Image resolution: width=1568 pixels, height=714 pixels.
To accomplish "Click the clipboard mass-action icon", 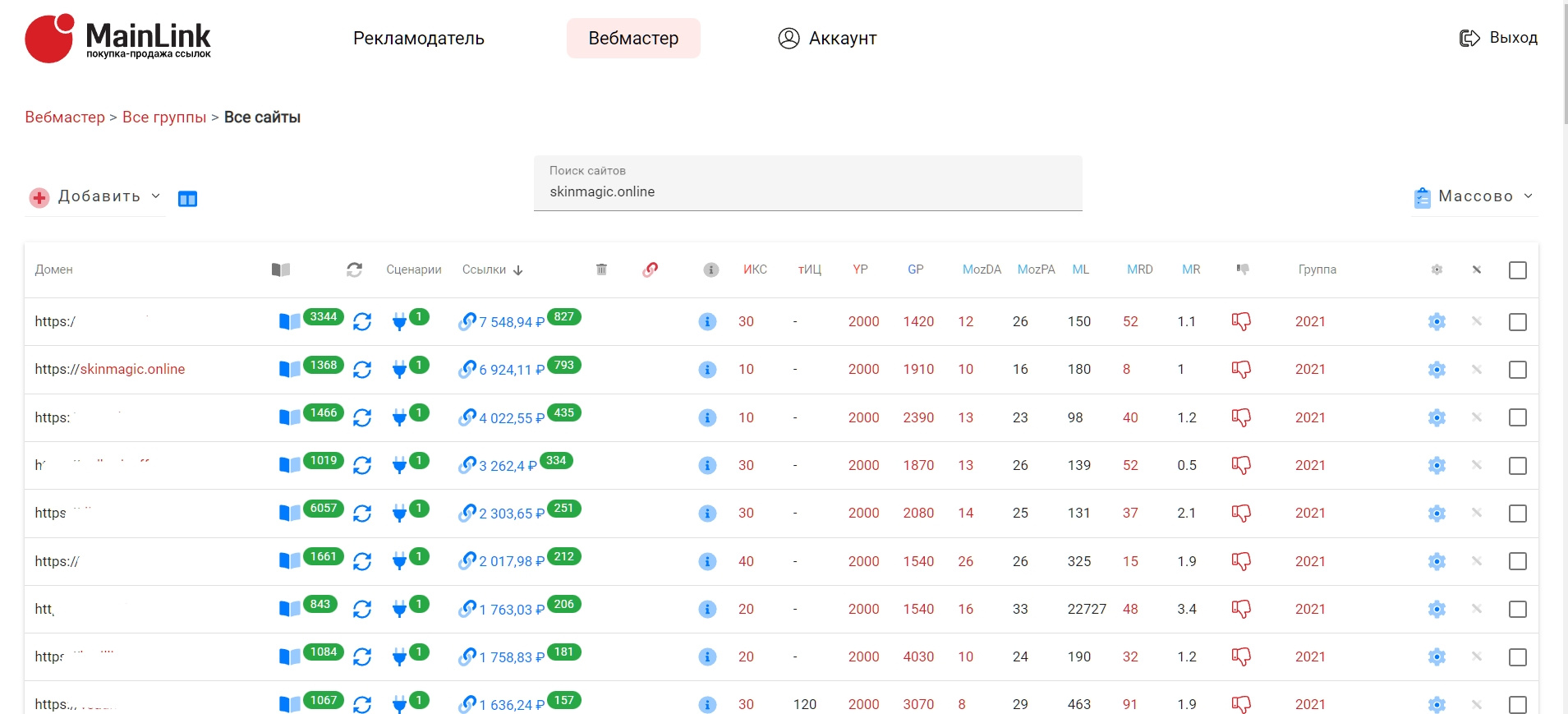I will pos(1423,197).
